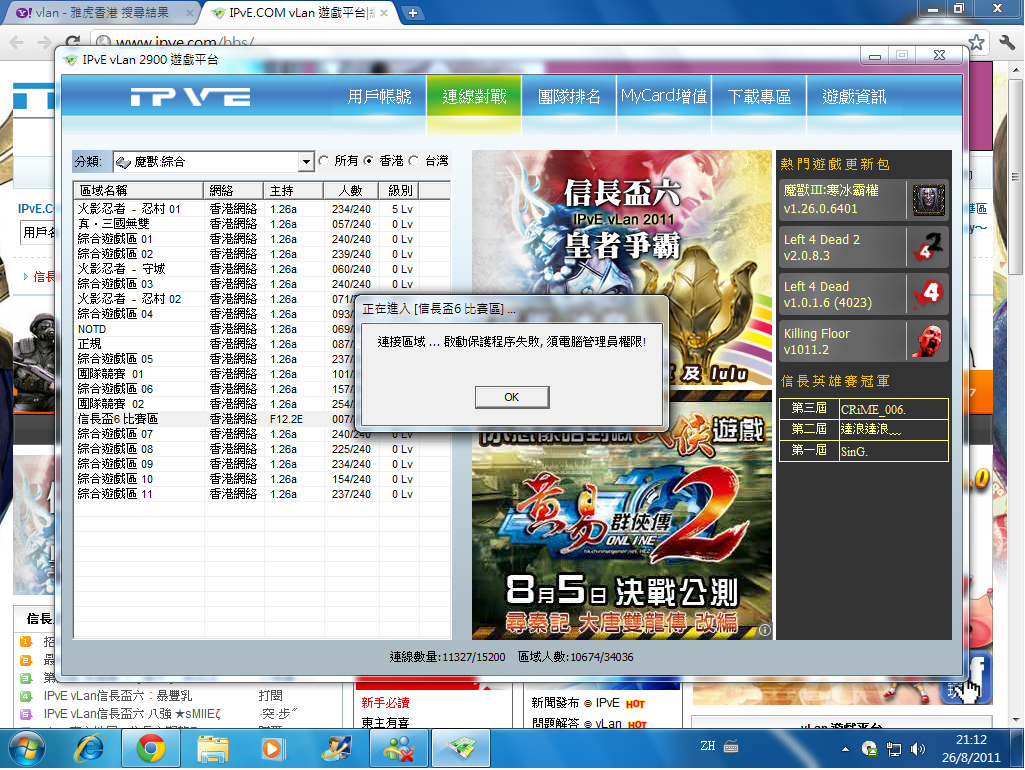Select the 台灣 radio button
The image size is (1025, 770).
[x=414, y=160]
